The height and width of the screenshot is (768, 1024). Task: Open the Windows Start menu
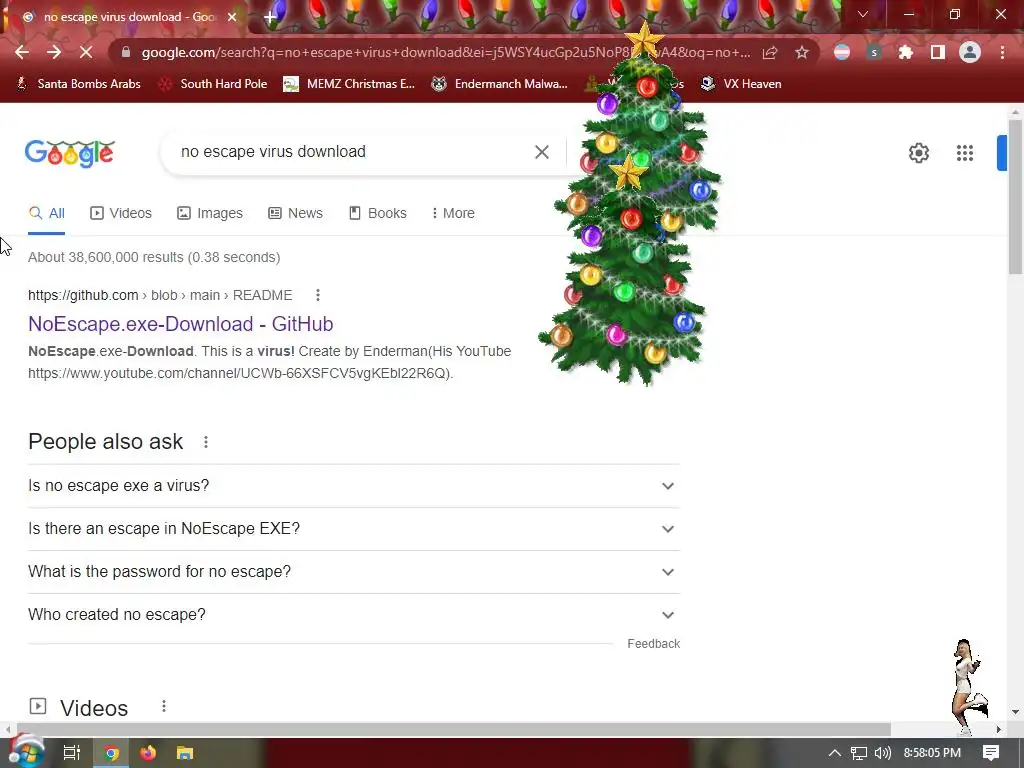pyautogui.click(x=26, y=753)
